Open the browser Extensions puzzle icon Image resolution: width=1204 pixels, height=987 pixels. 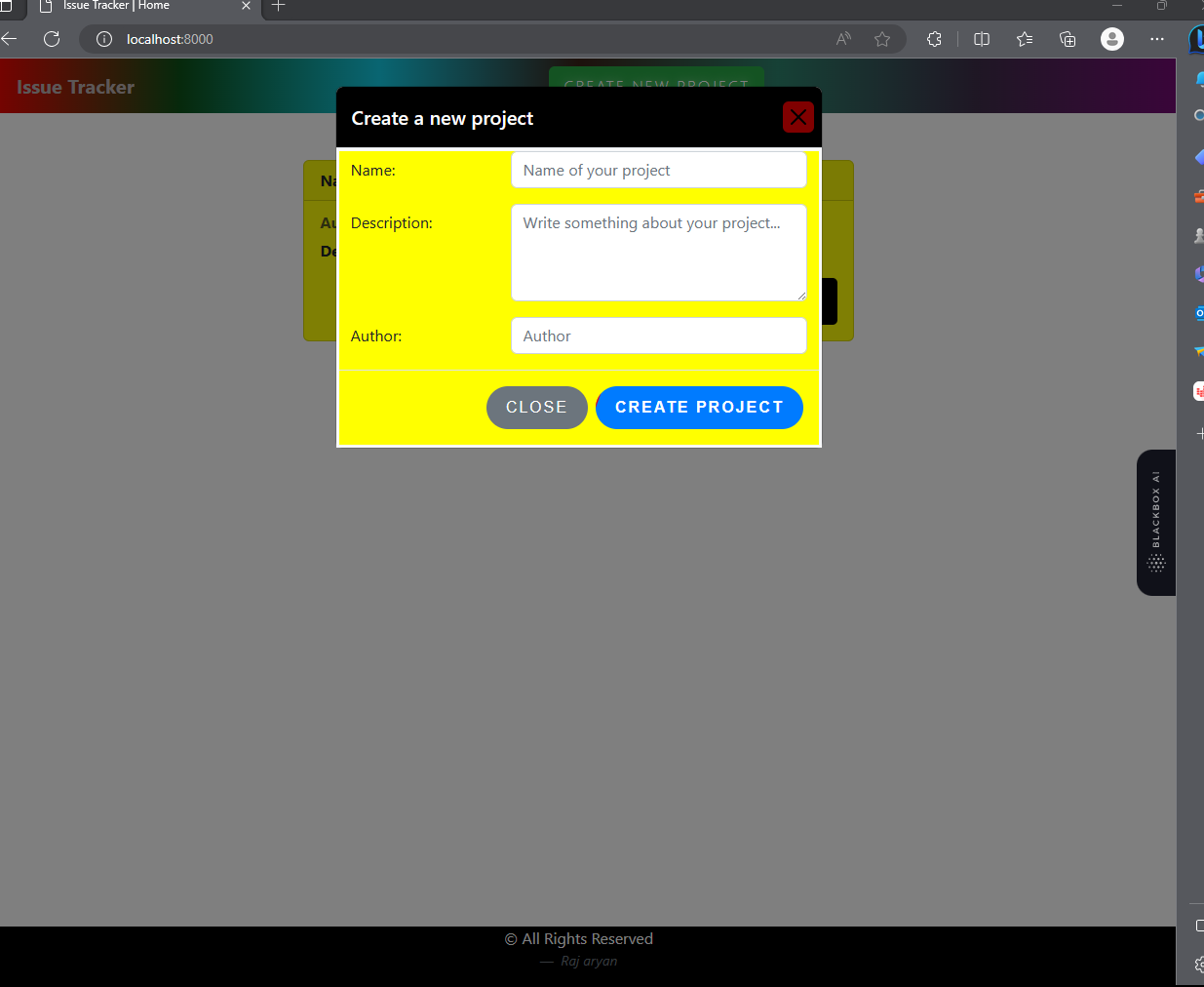click(x=934, y=39)
